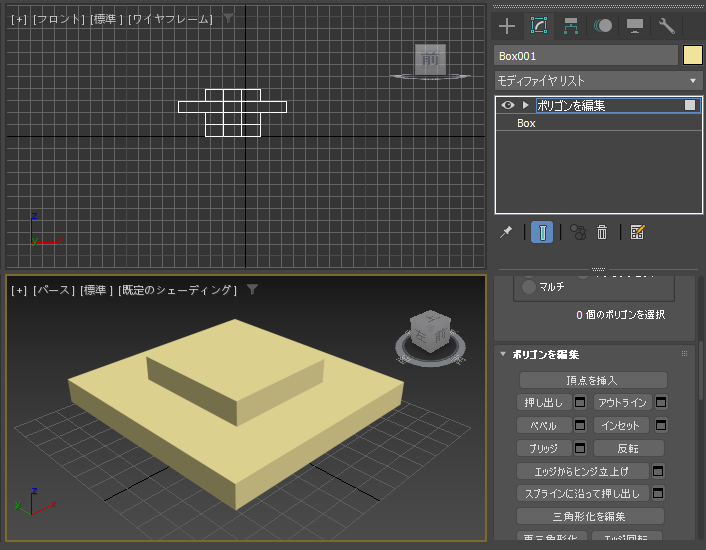Image resolution: width=706 pixels, height=550 pixels.
Task: Click the 頂点を挿入 button
Action: (593, 380)
